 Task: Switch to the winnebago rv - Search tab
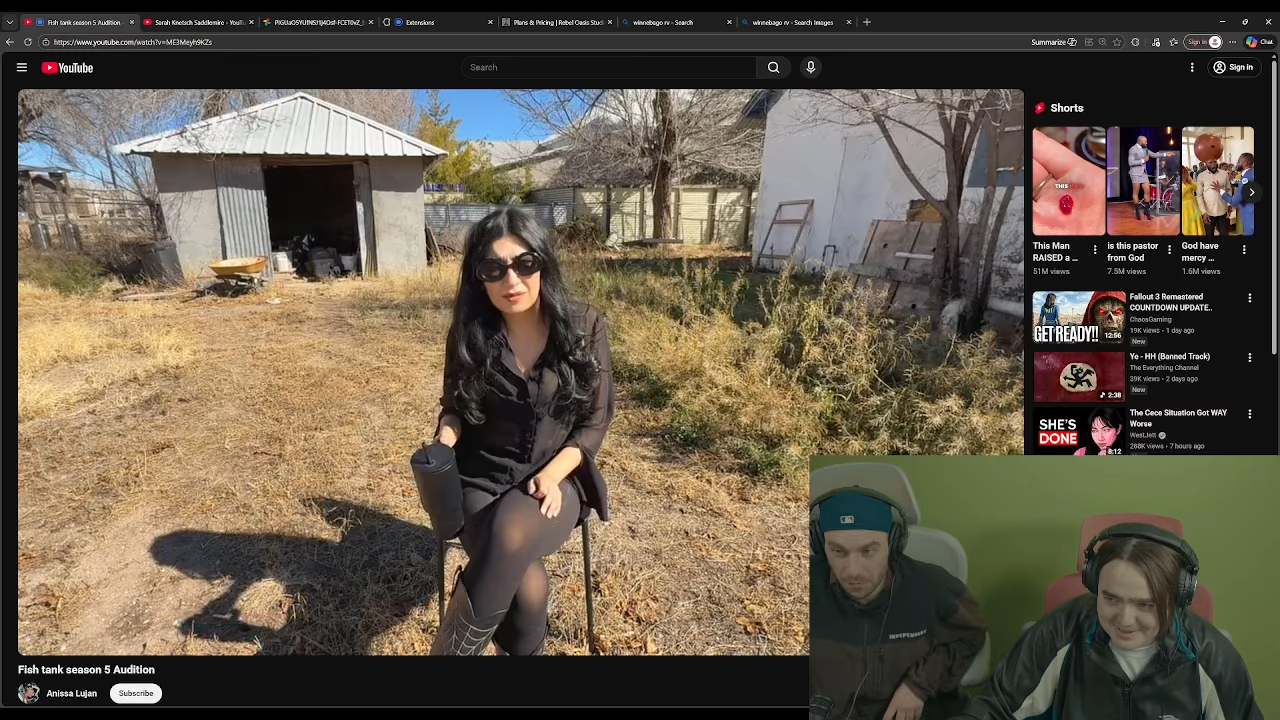pyautogui.click(x=675, y=22)
